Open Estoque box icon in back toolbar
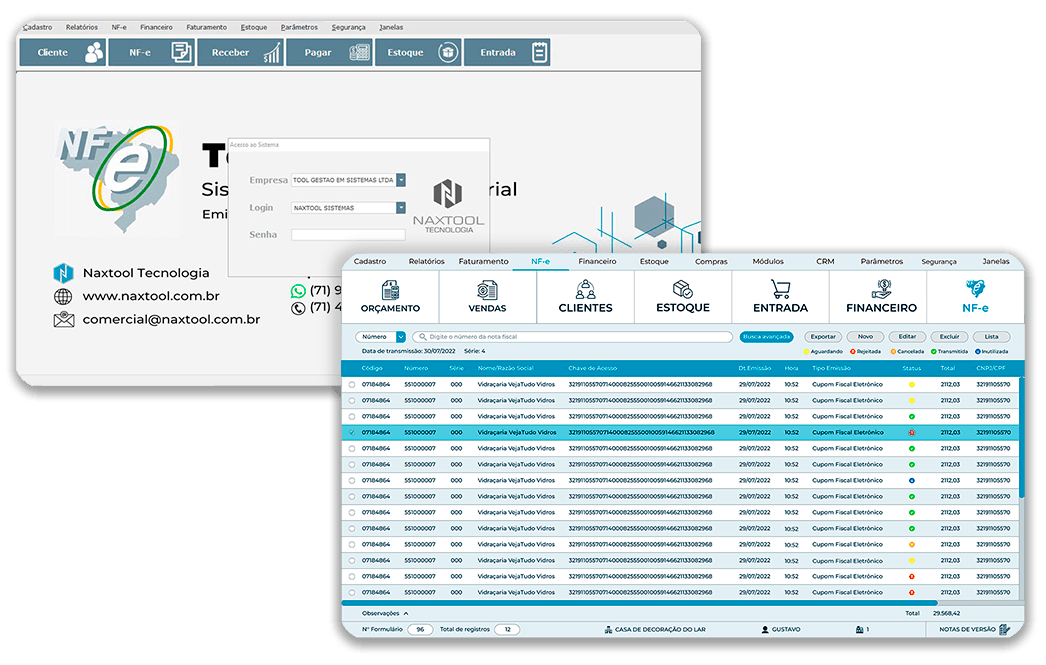The height and width of the screenshot is (665, 1046). 448,52
